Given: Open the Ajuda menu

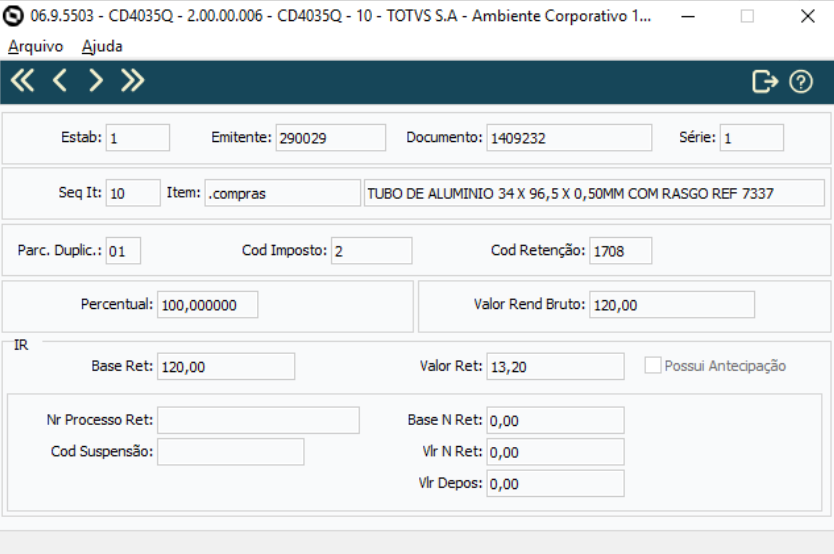Looking at the screenshot, I should click(102, 46).
